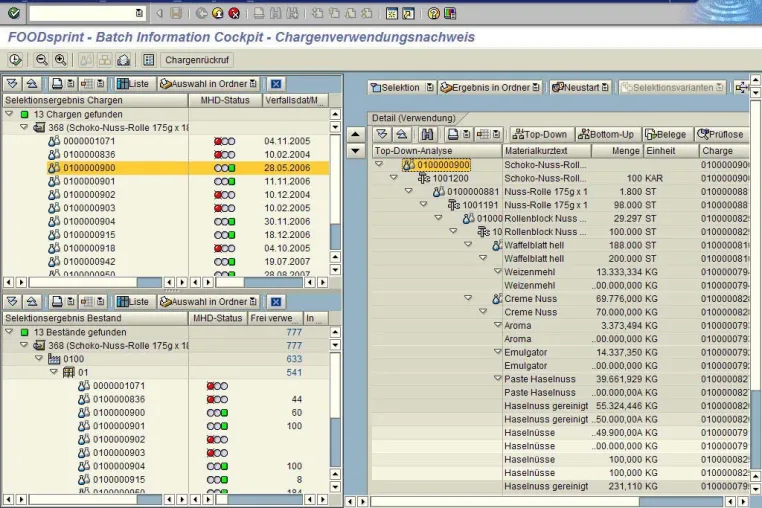Screen dimensions: 762x508
Task: Click the Paste Haselnuss 39.661,929 KG row
Action: pos(560,379)
